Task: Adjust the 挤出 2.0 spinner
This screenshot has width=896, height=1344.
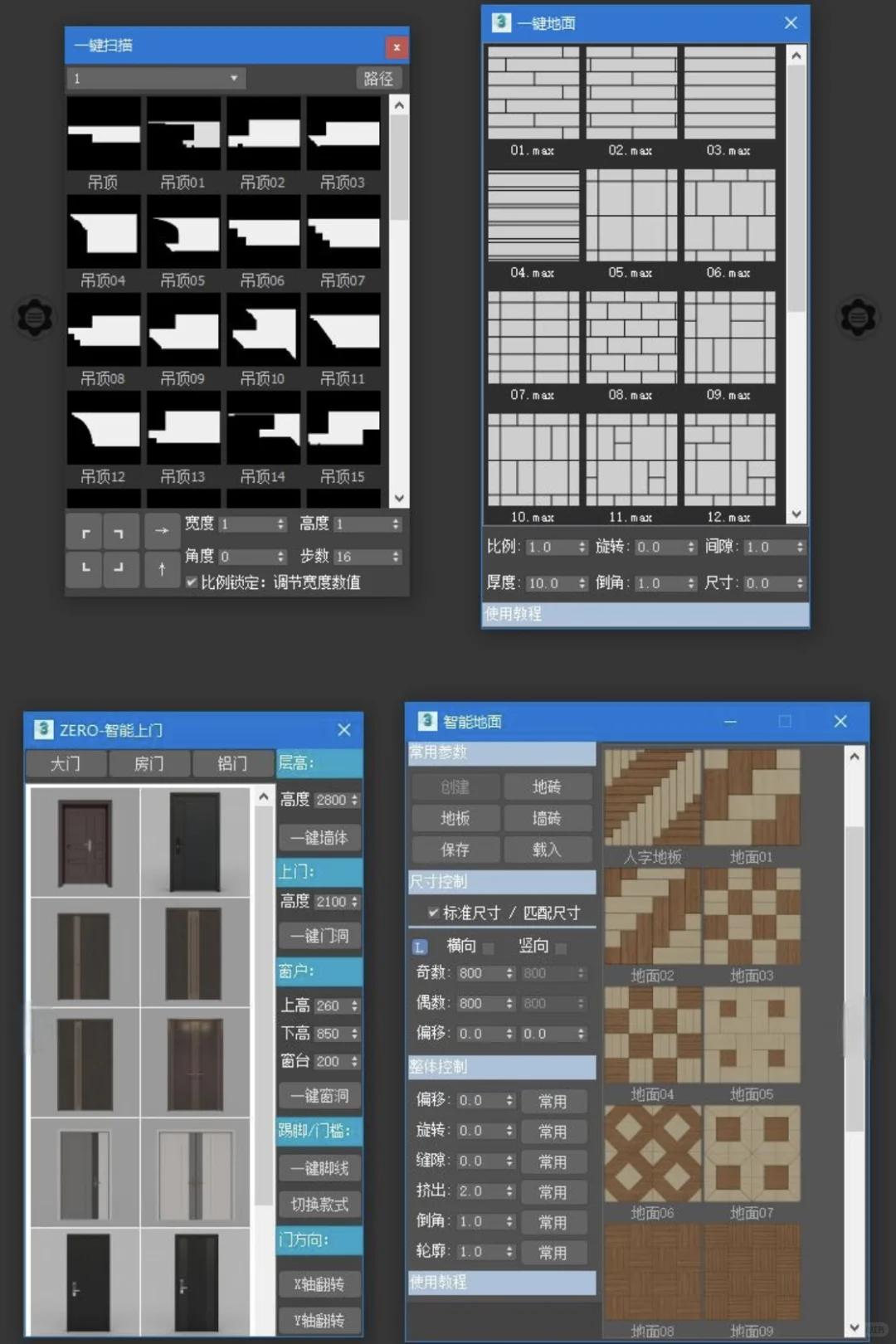Action: 509,1191
